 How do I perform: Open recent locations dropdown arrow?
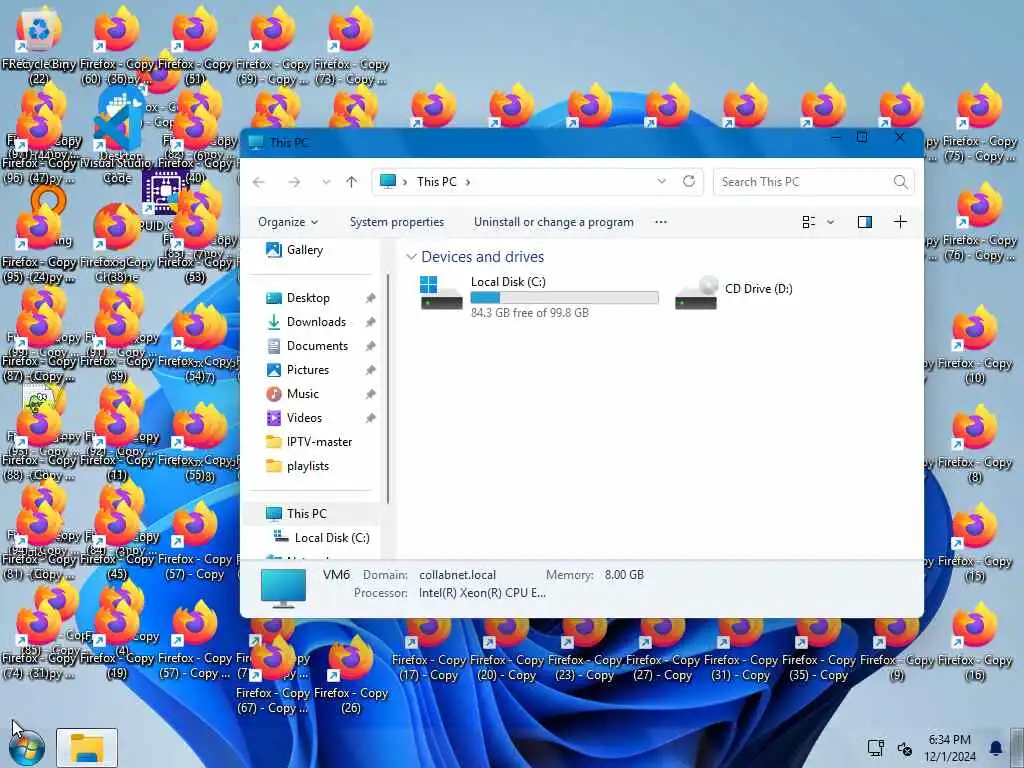pyautogui.click(x=327, y=182)
